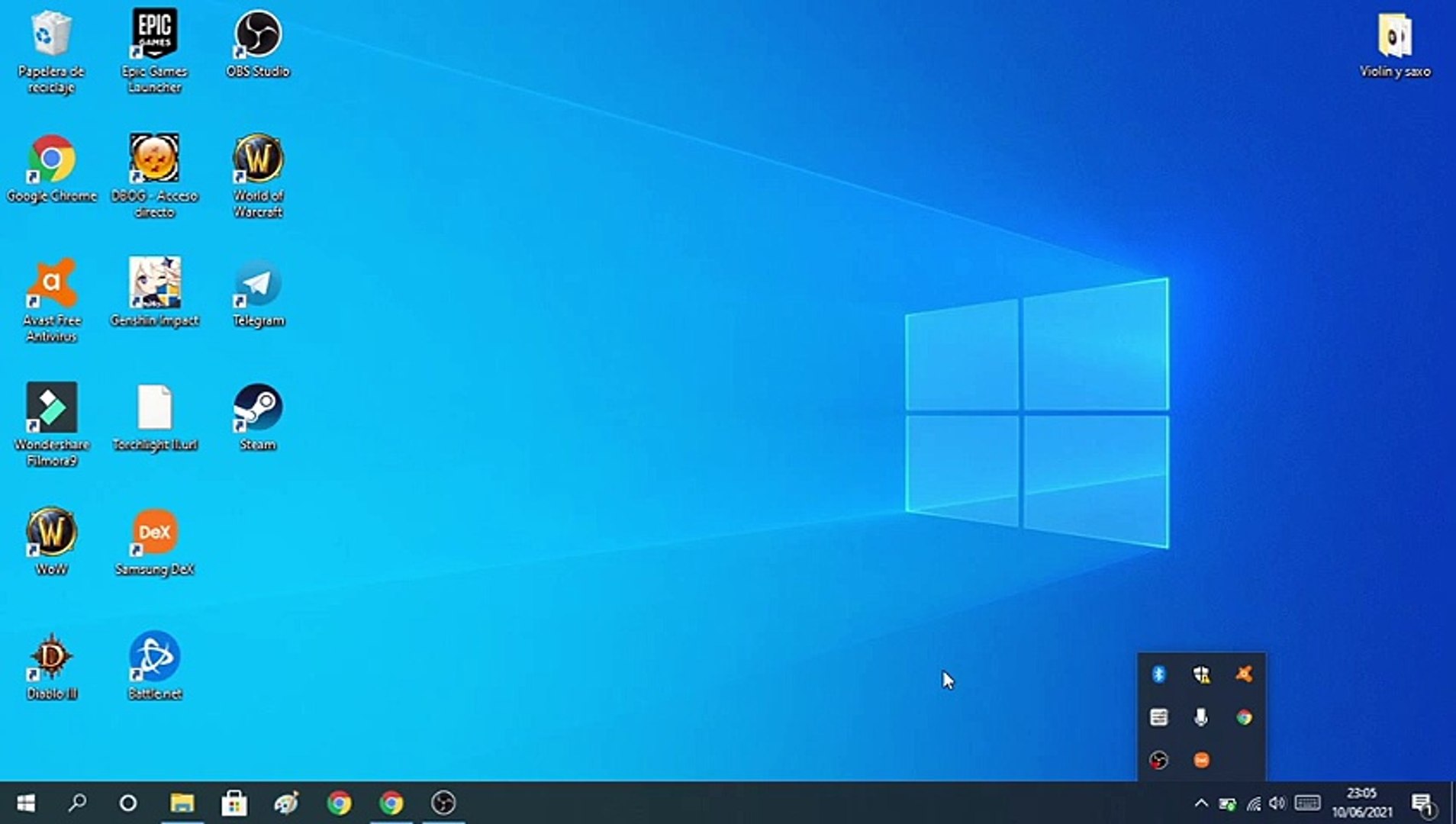Launch Steam

pyautogui.click(x=257, y=408)
